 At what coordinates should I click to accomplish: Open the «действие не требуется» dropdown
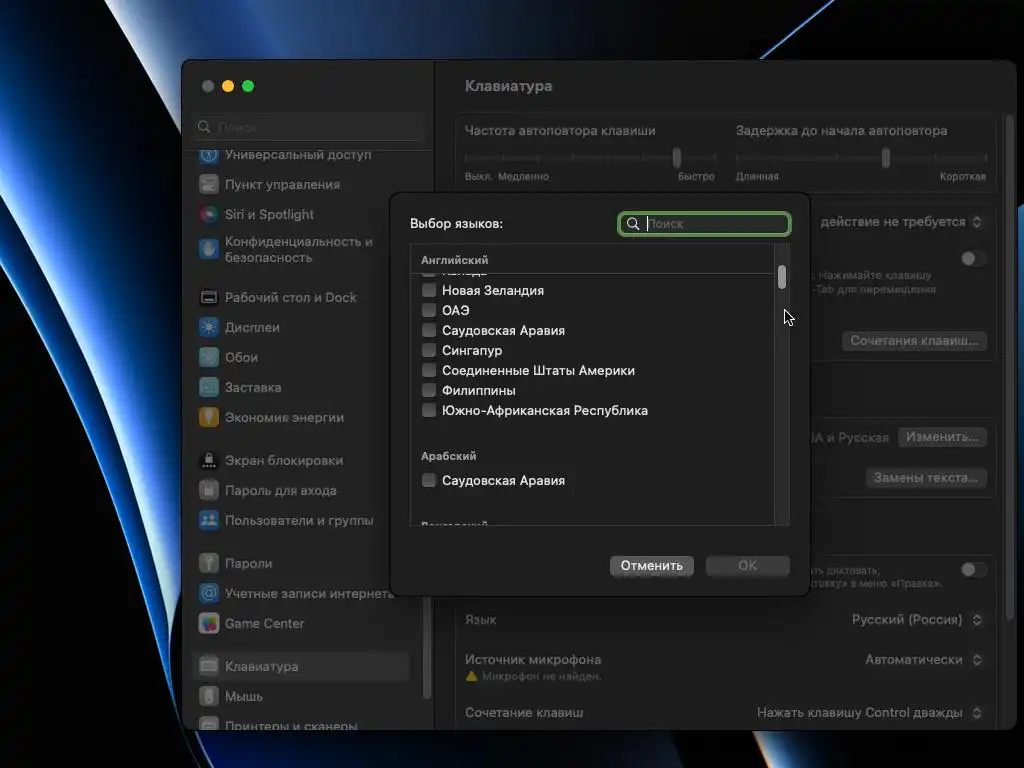tap(901, 222)
